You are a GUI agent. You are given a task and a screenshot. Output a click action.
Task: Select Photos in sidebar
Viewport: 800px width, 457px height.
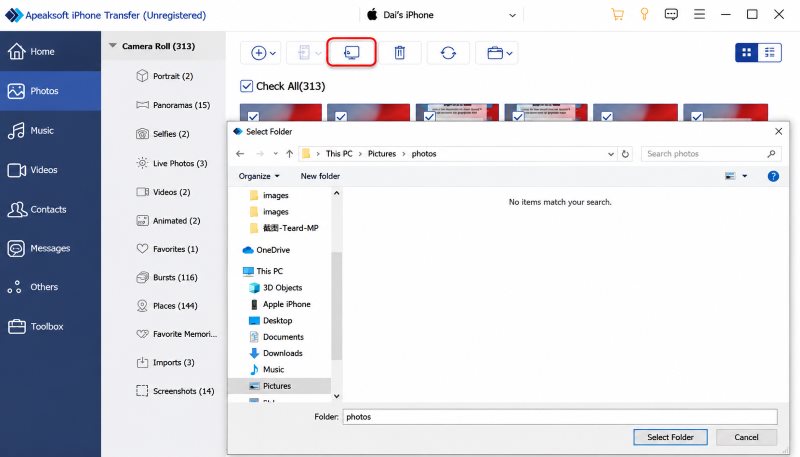[x=50, y=91]
